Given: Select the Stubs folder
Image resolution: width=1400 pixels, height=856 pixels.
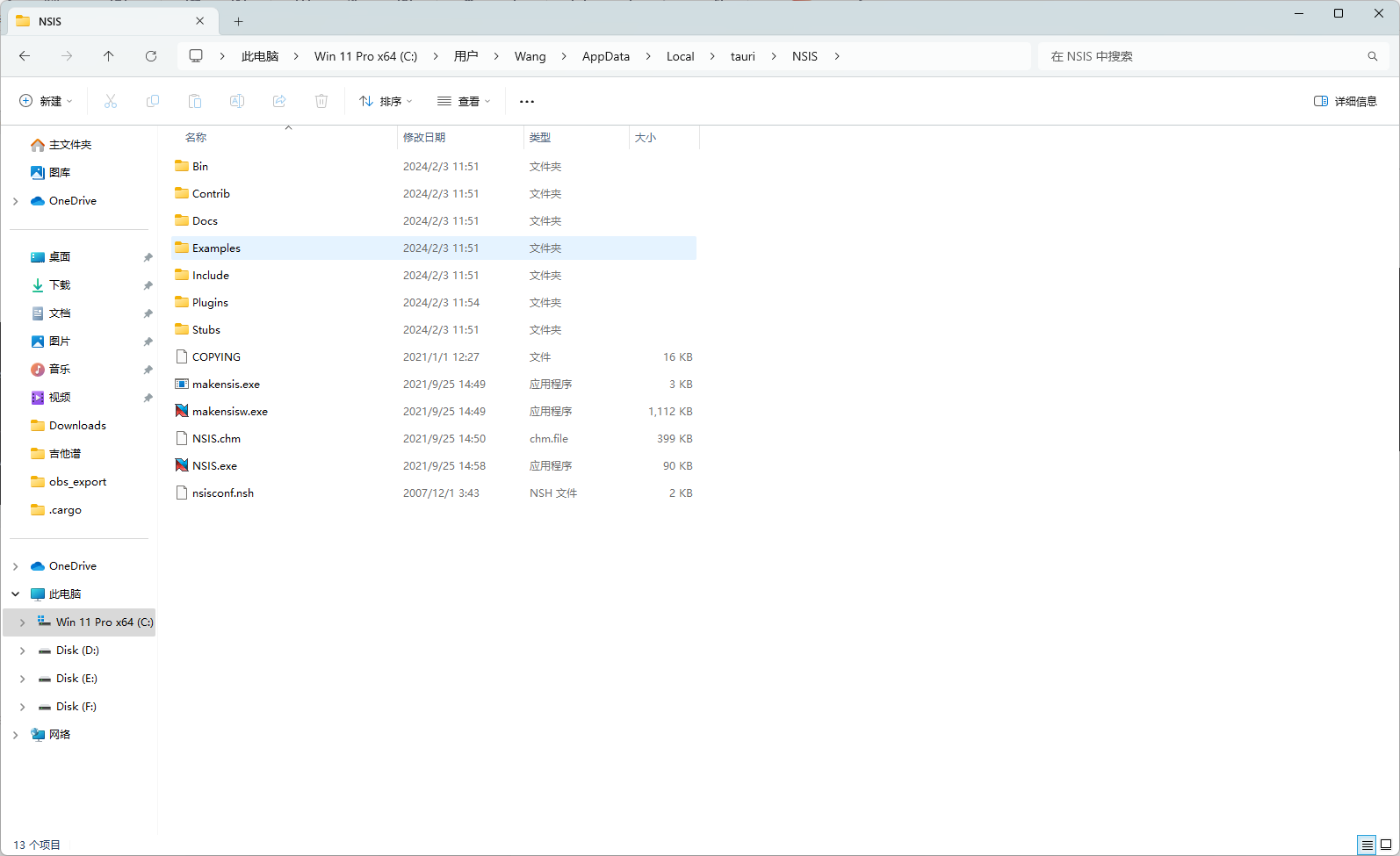Looking at the screenshot, I should click(x=206, y=330).
